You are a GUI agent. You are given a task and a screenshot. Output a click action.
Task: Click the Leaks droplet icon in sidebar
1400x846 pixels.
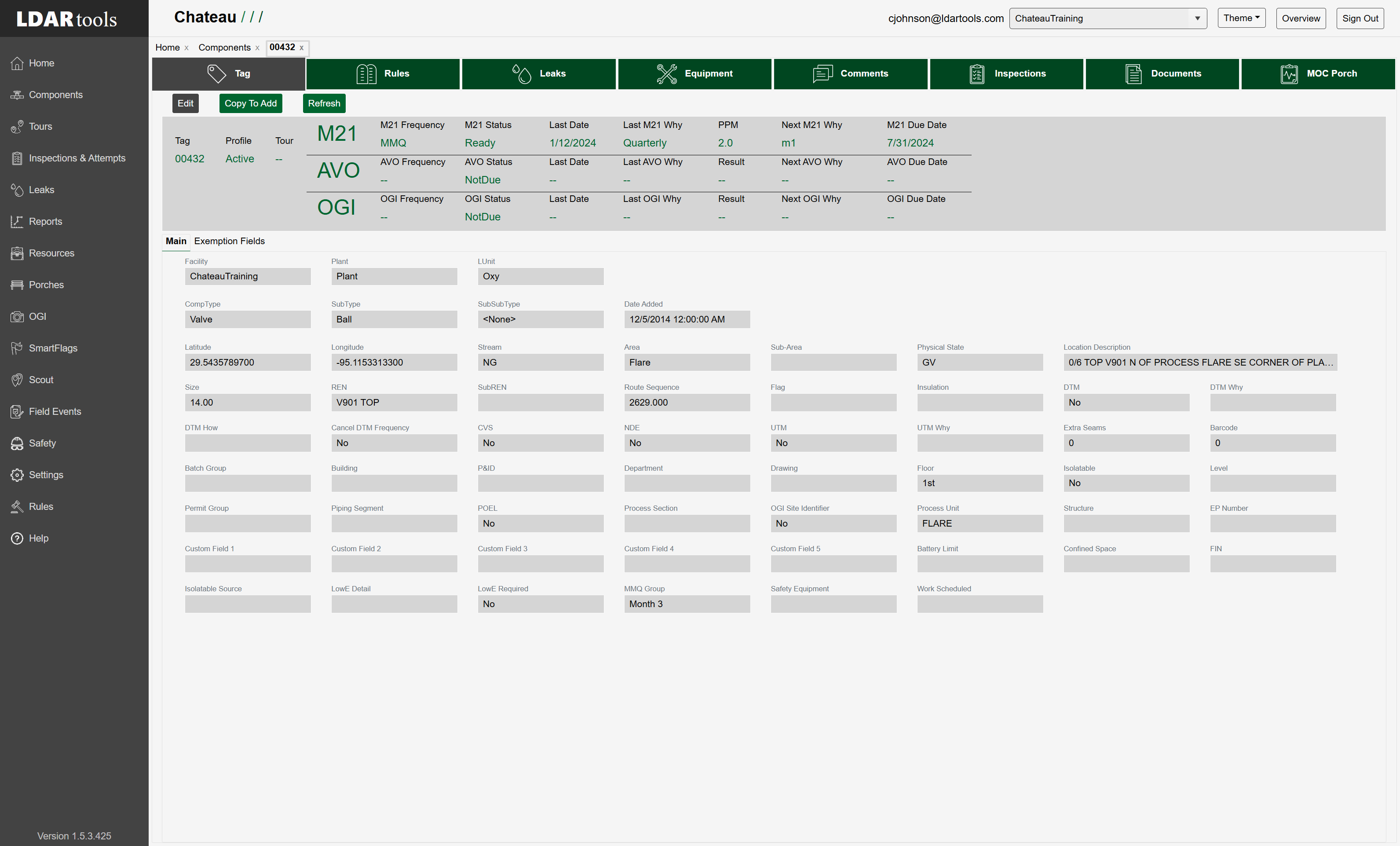17,190
